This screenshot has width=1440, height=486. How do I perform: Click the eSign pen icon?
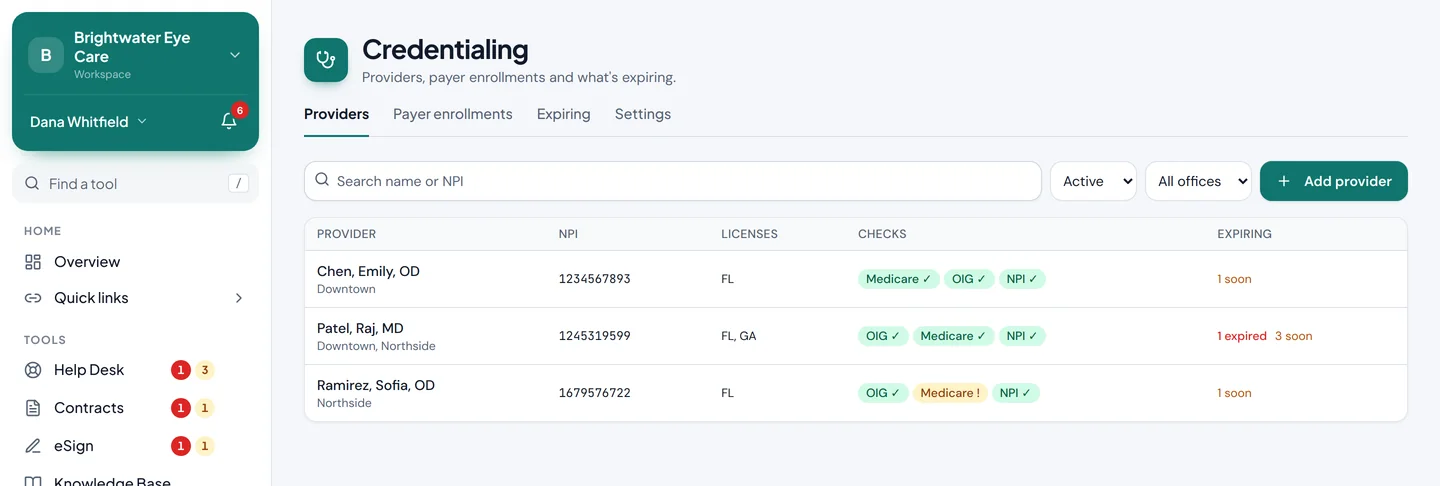[33, 446]
